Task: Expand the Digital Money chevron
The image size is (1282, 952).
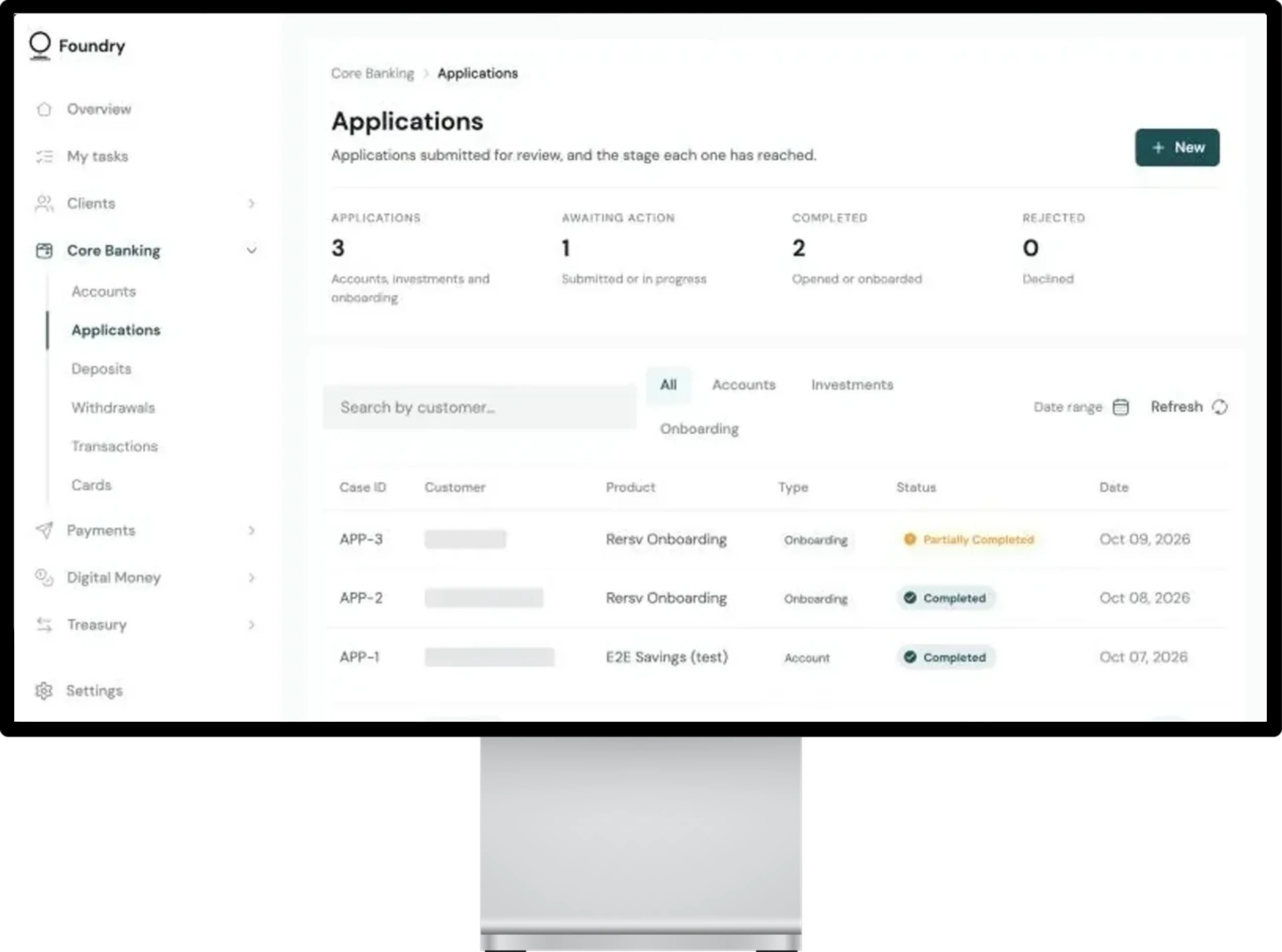Action: point(251,577)
